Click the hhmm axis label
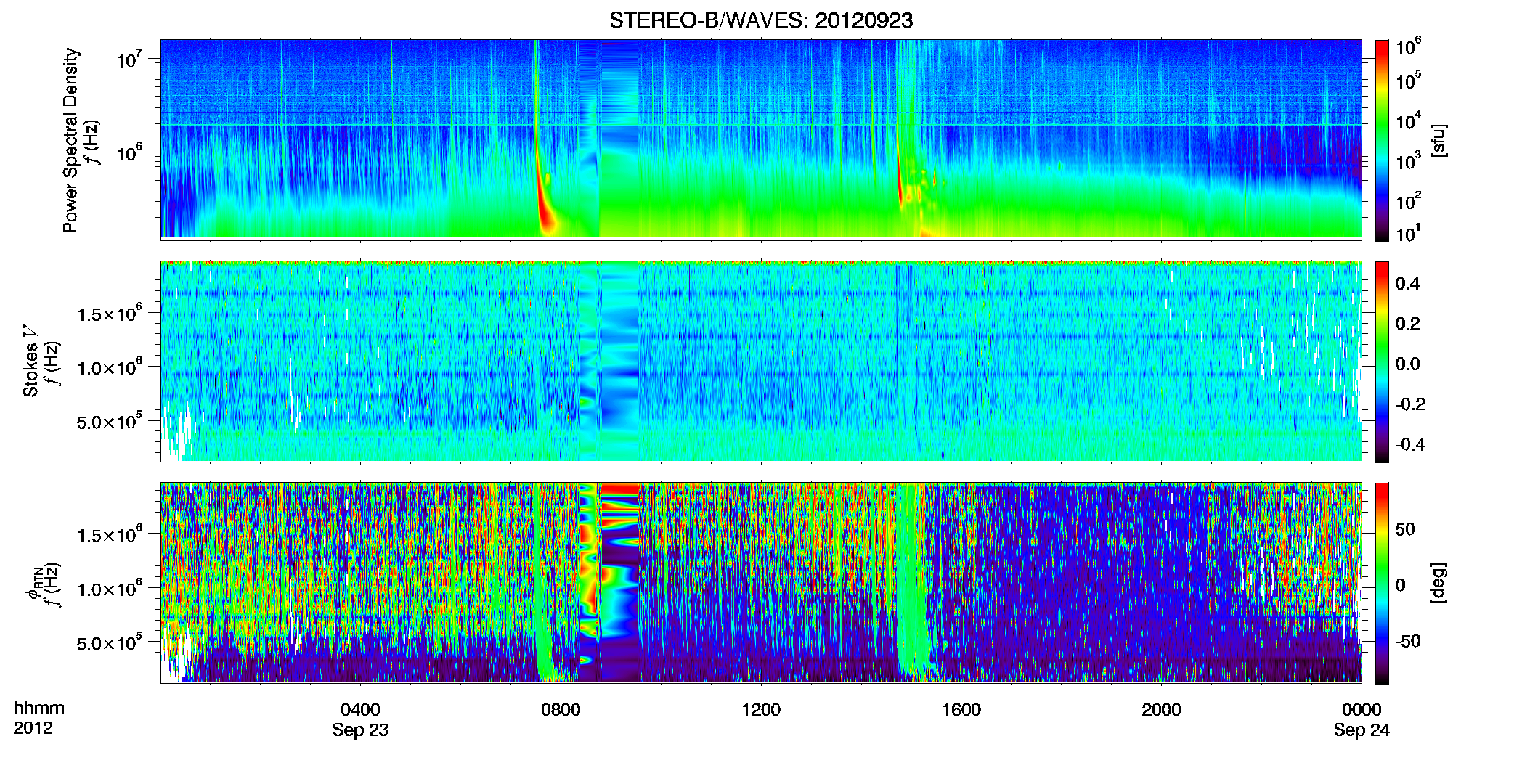Image resolution: width=1522 pixels, height=784 pixels. click(x=39, y=708)
